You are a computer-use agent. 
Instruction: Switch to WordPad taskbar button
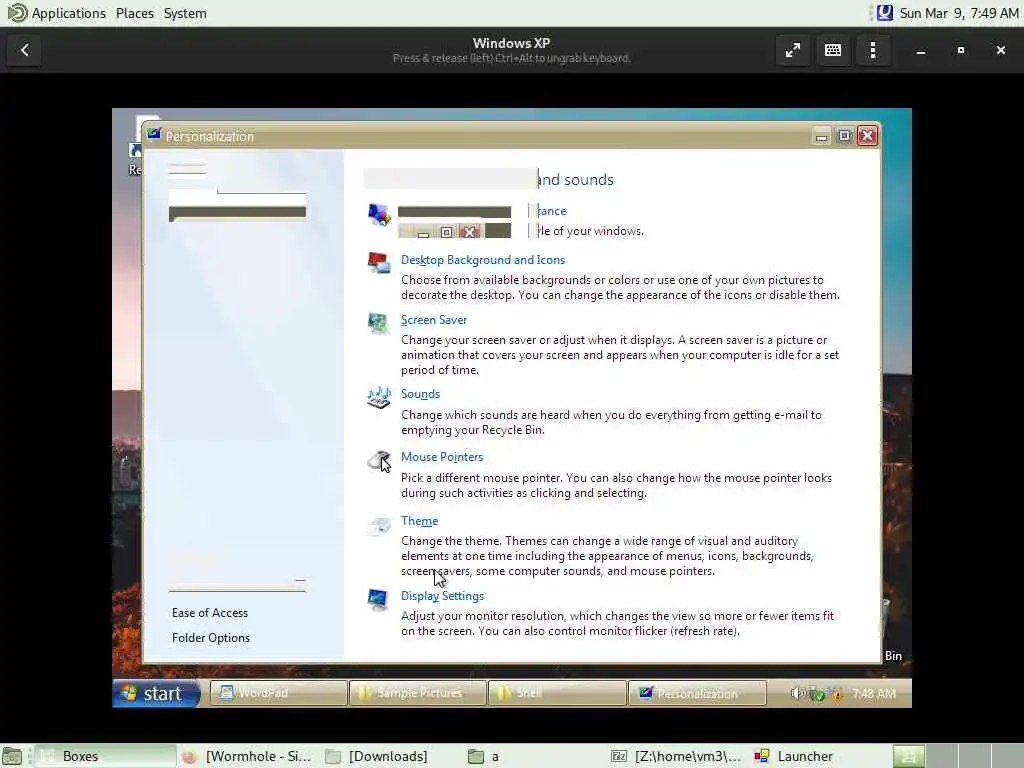click(x=279, y=693)
